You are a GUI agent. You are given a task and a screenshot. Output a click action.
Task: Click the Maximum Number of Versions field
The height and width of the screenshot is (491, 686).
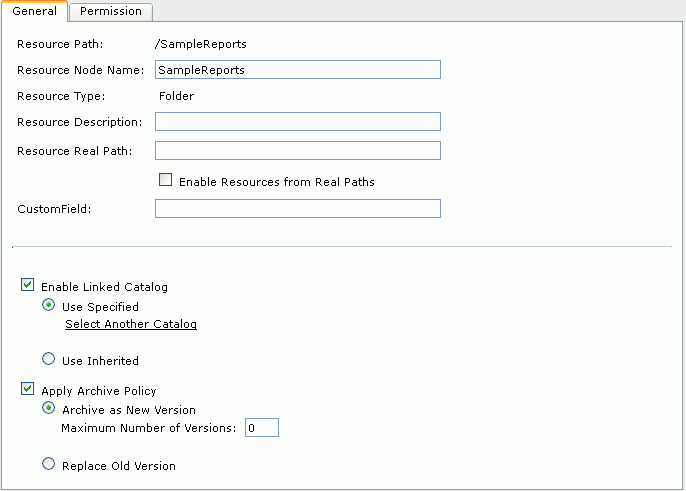pos(262,428)
